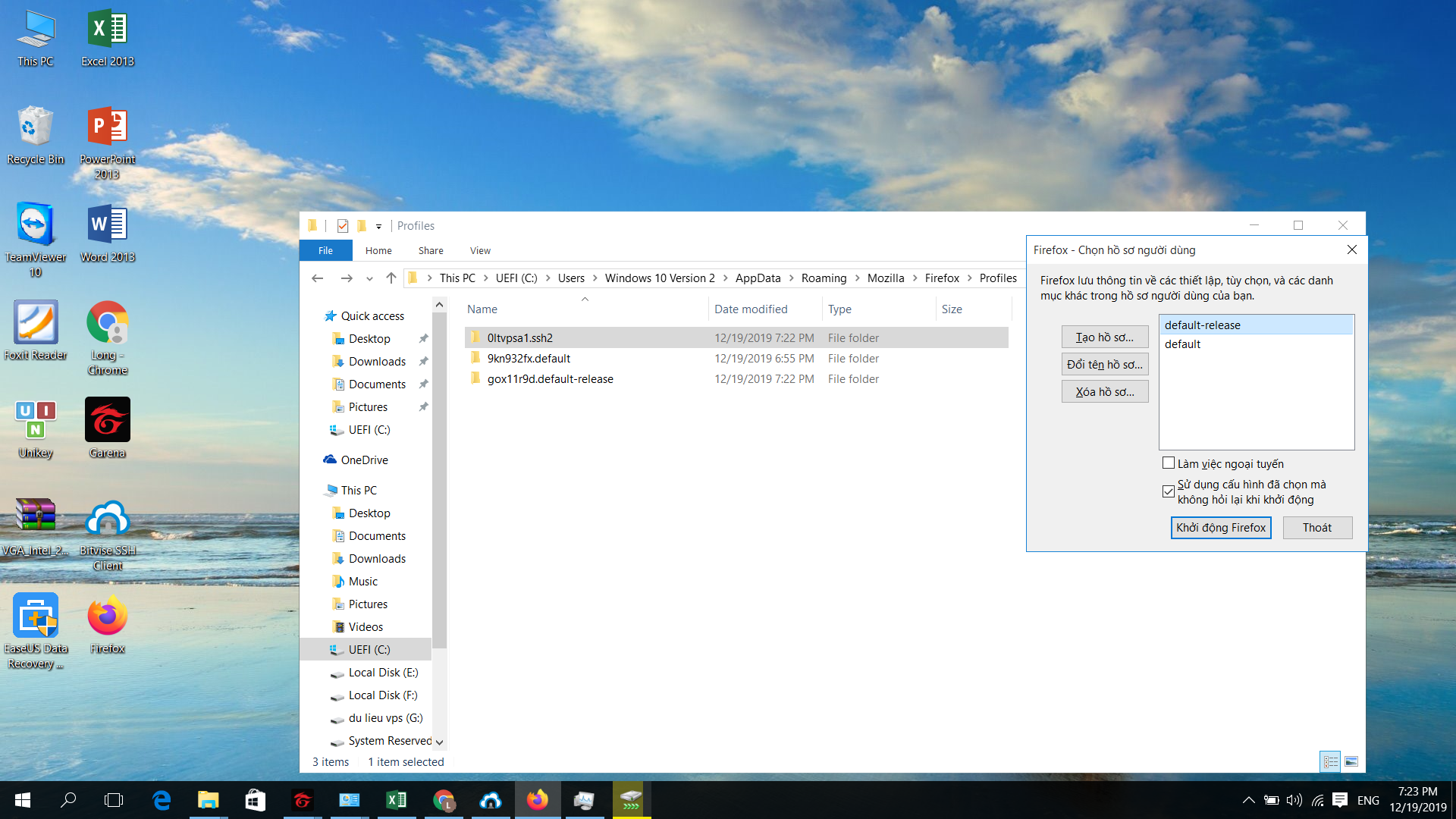Select Local Disk (E:) in navigation pane
The image size is (1456, 819).
coord(383,673)
